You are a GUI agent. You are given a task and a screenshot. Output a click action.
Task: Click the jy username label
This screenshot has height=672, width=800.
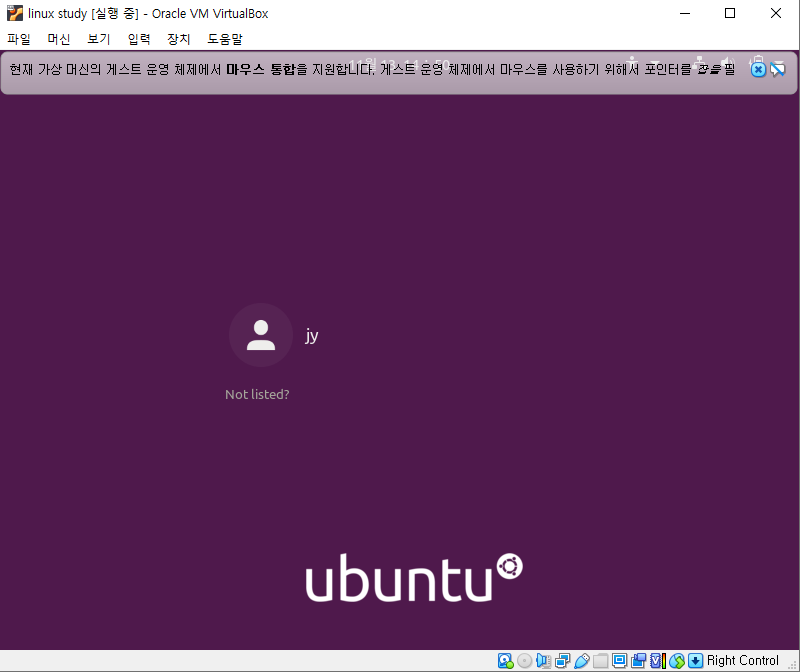[312, 336]
